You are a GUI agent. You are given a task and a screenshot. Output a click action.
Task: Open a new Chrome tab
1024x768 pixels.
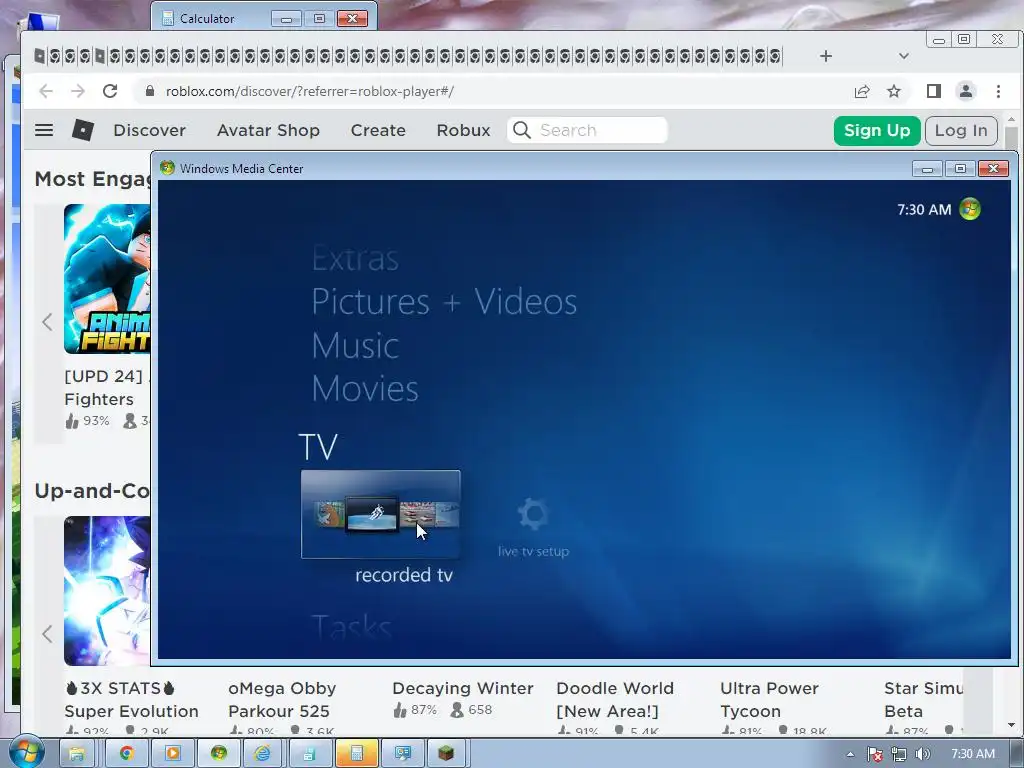coord(825,56)
